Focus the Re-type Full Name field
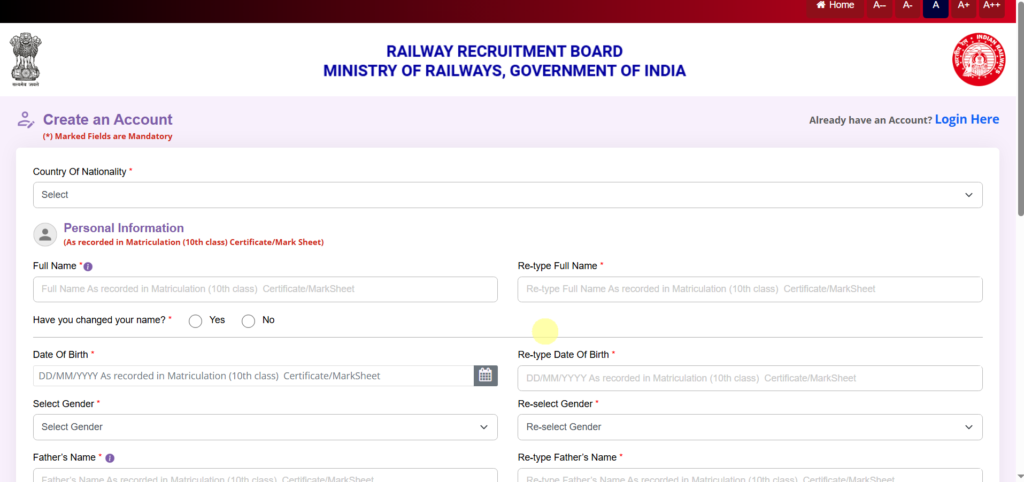 750,289
